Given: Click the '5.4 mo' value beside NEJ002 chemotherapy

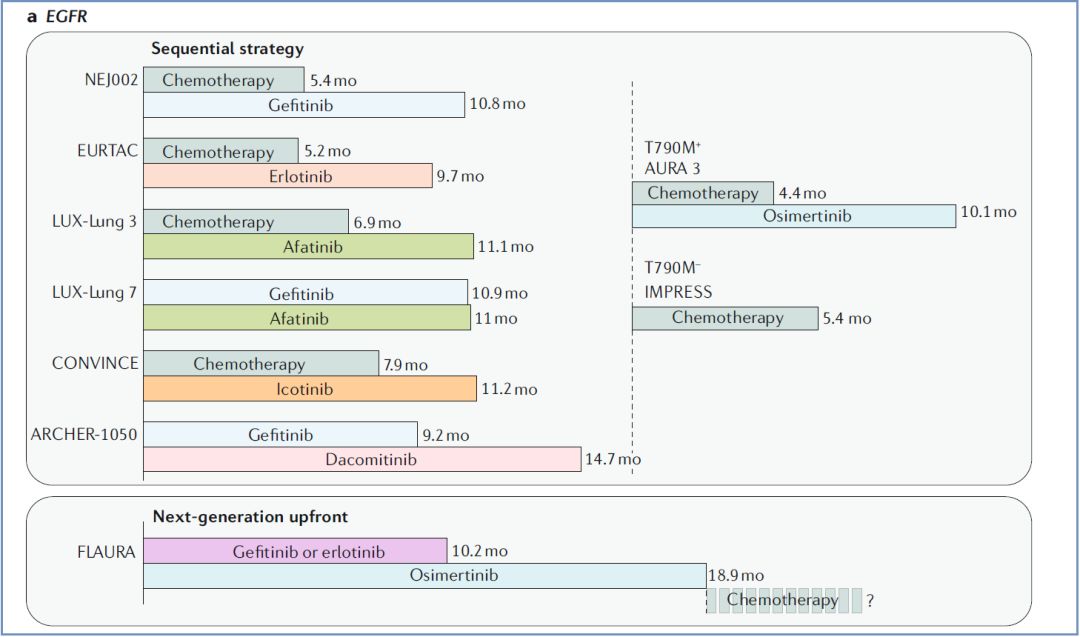Looking at the screenshot, I should click(x=333, y=81).
